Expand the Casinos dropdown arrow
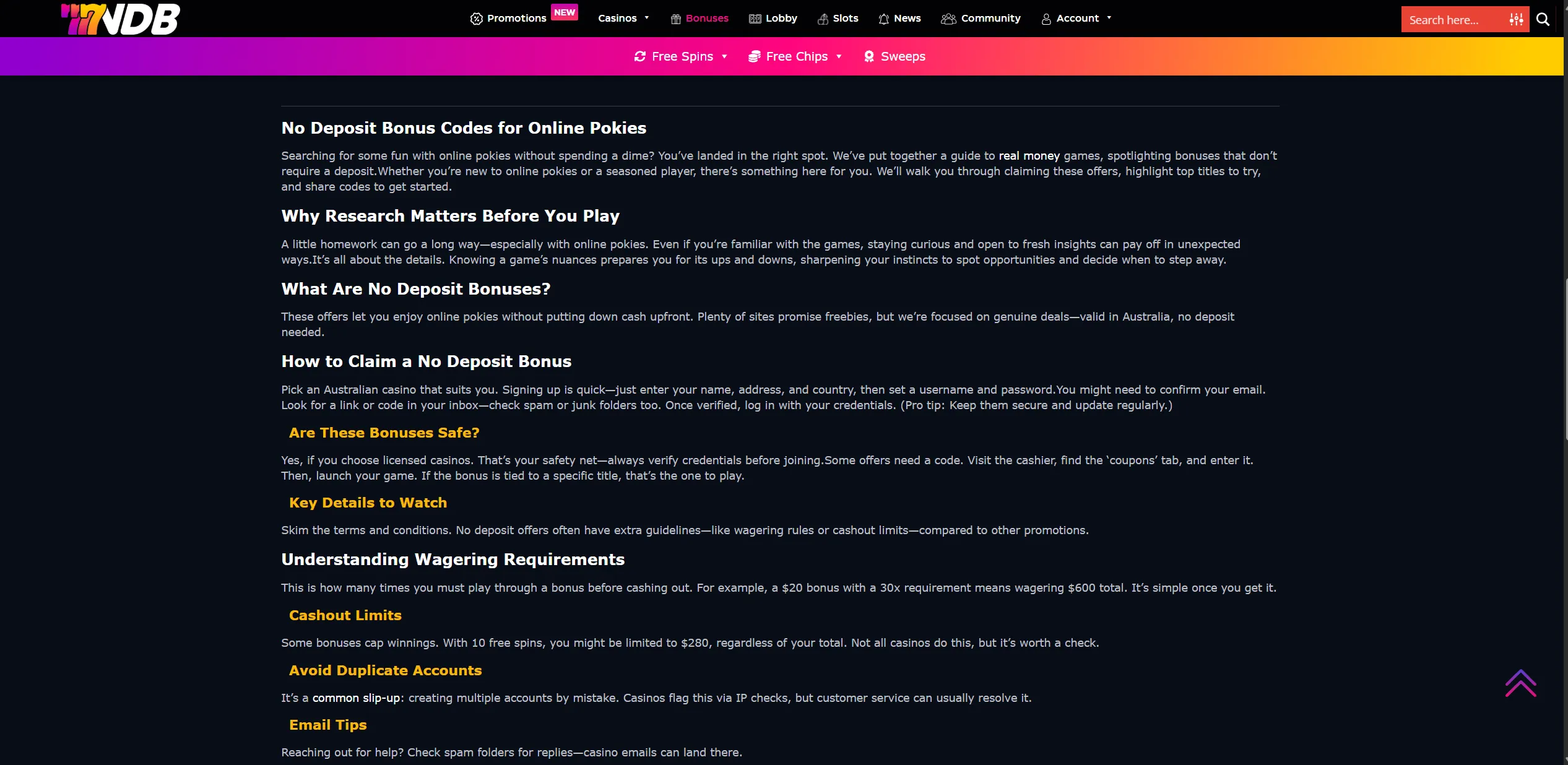Image resolution: width=1568 pixels, height=765 pixels. click(x=647, y=18)
